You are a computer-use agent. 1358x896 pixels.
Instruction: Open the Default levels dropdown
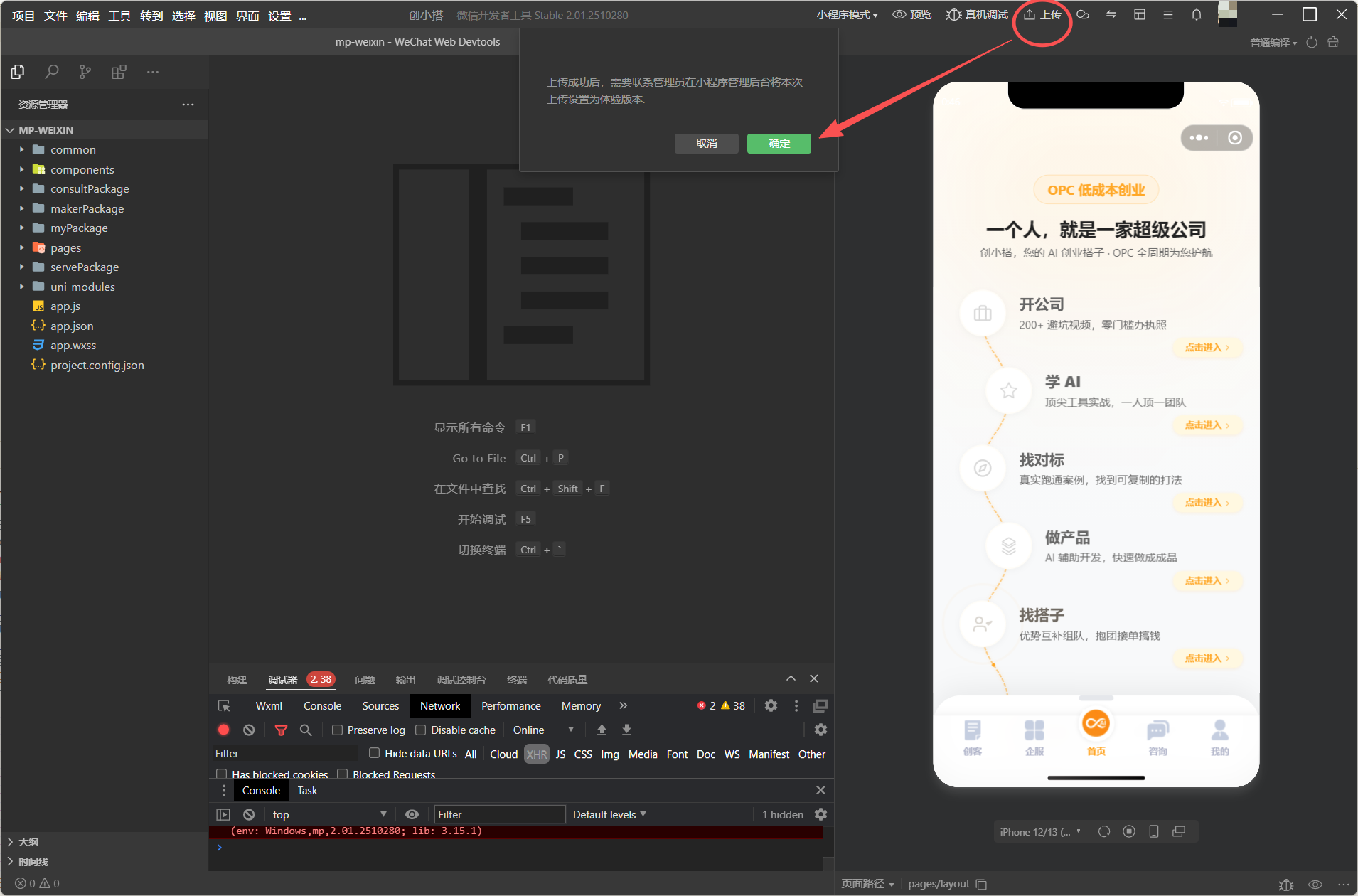click(x=609, y=814)
